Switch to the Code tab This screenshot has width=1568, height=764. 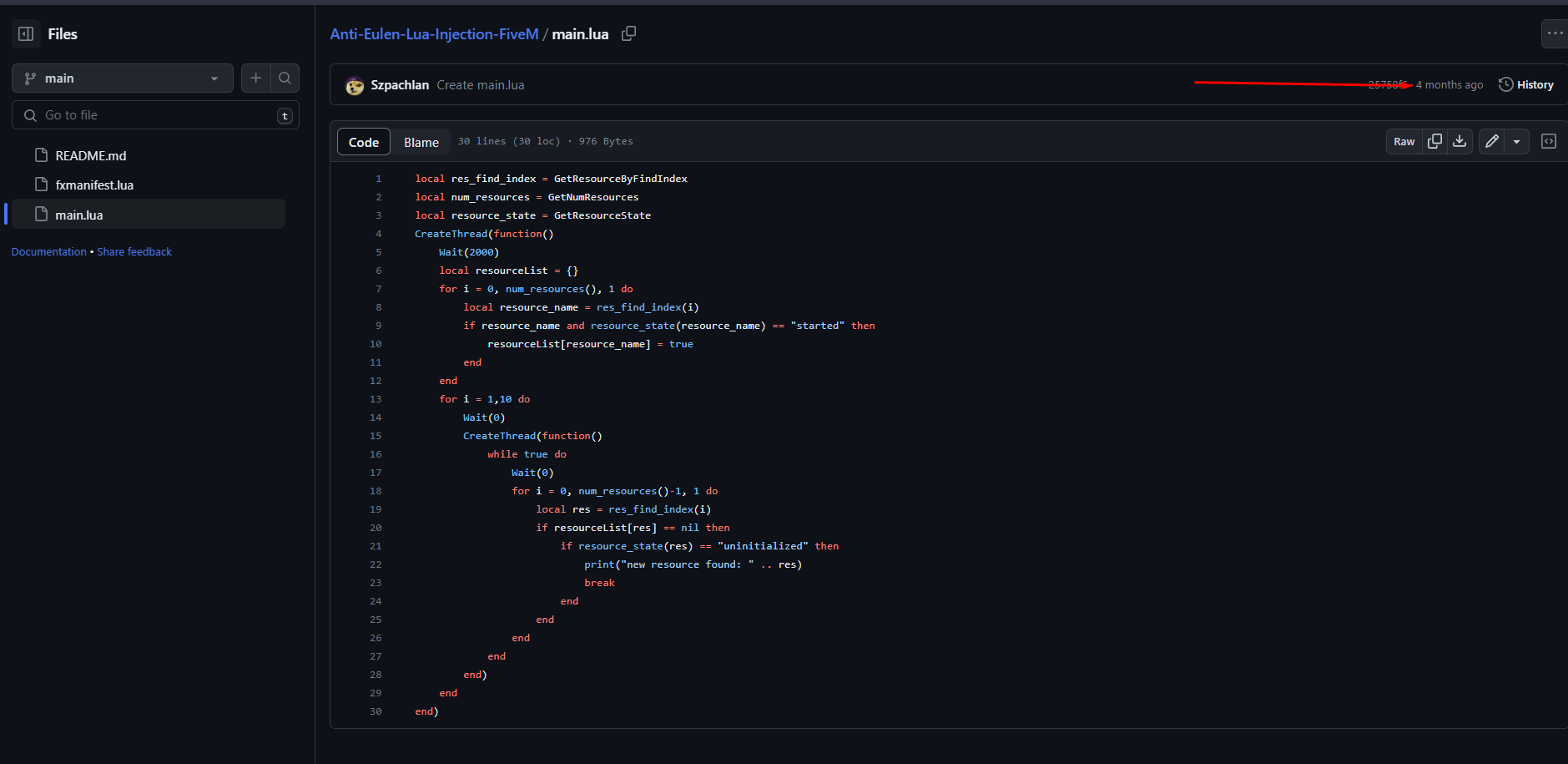pos(364,142)
